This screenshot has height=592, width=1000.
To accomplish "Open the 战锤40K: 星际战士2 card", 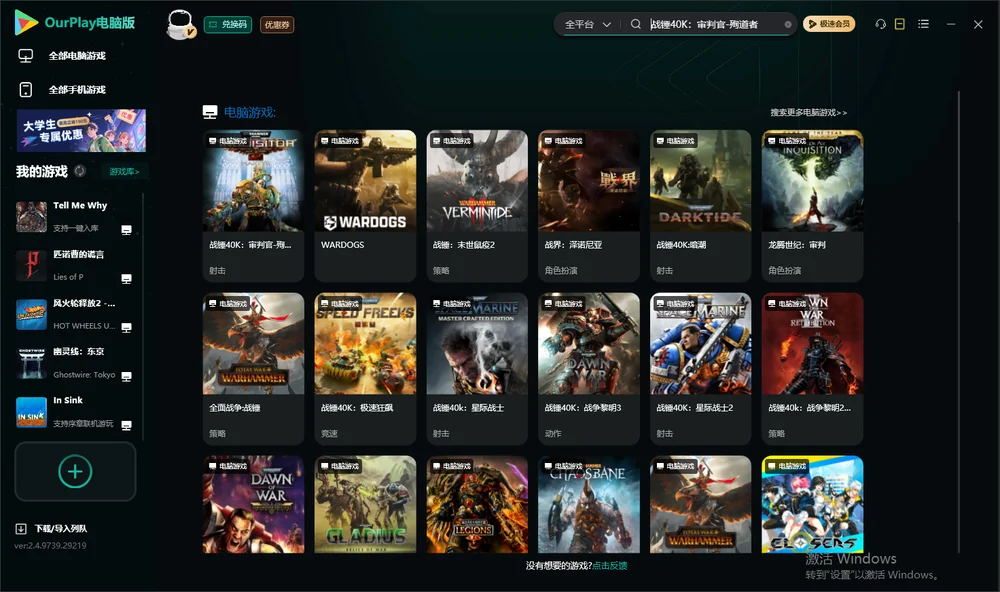I will (x=701, y=368).
